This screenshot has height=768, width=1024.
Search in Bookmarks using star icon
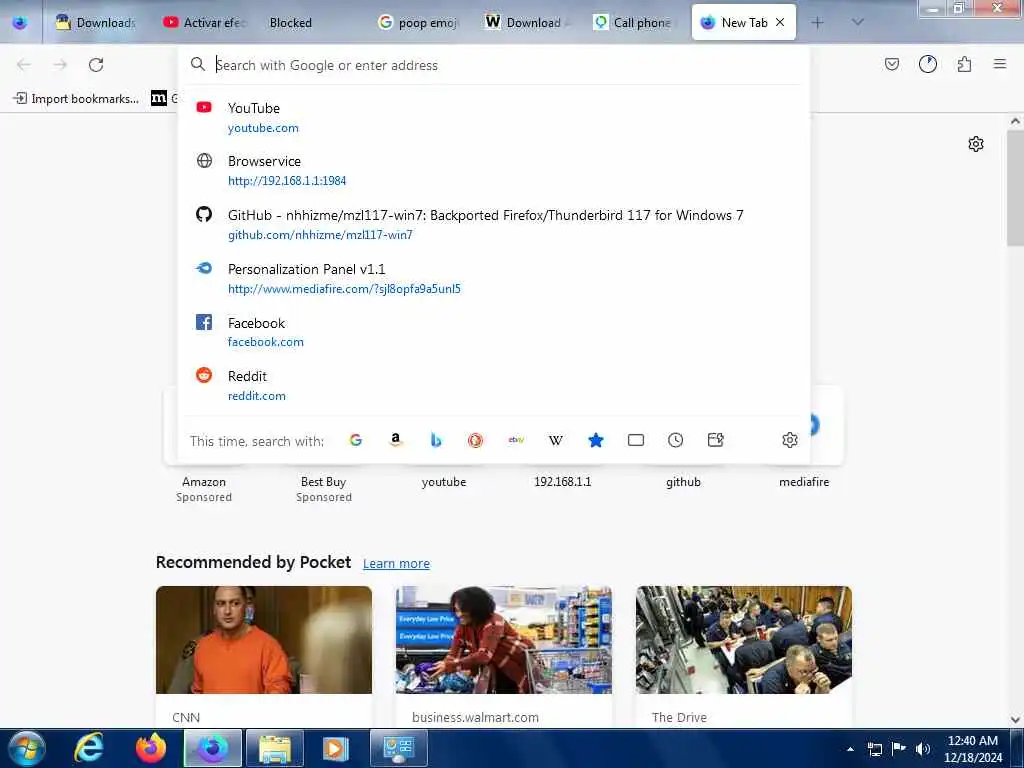596,440
